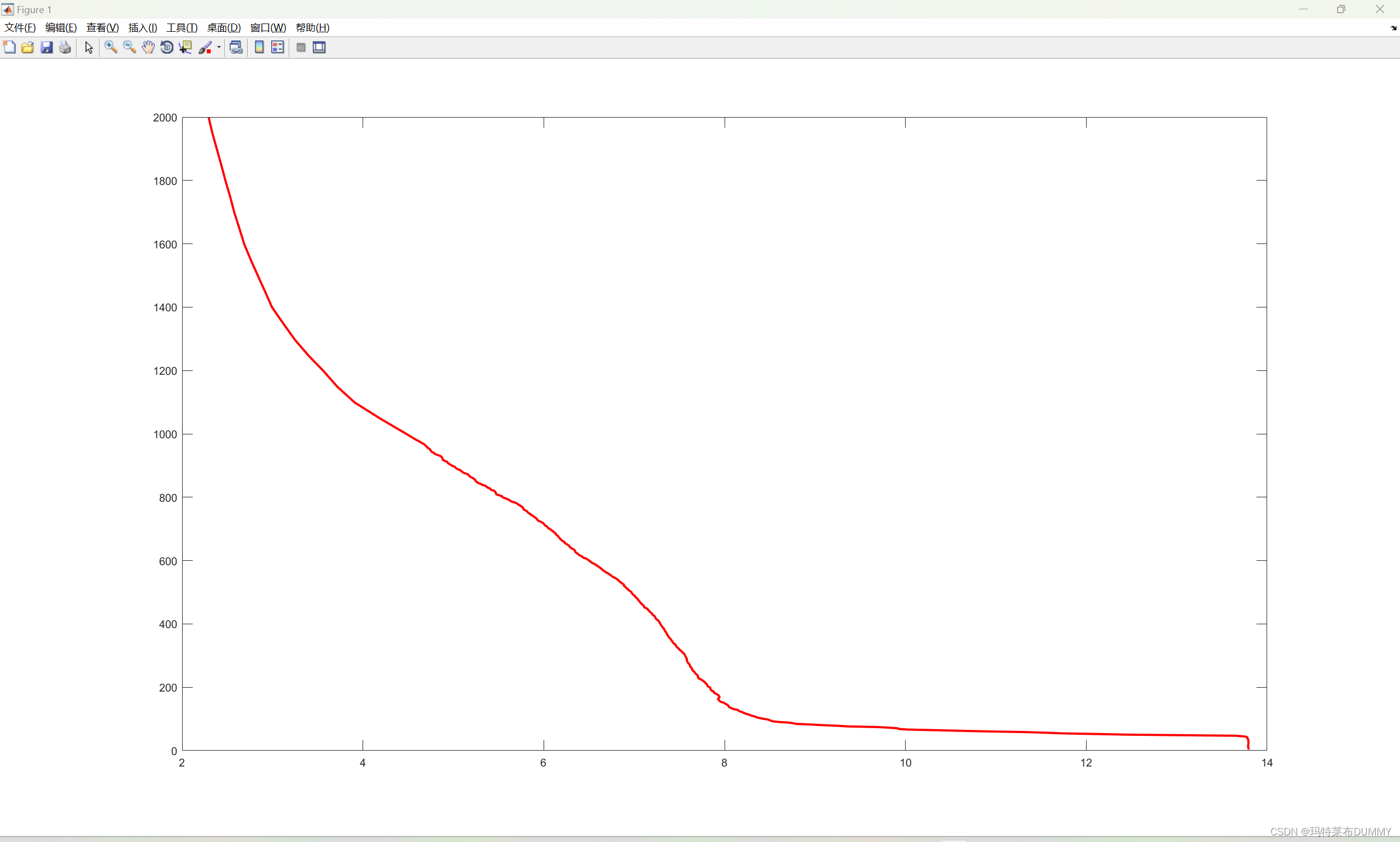Toggle the Data Cursor tool
Viewport: 1400px width, 842px height.
pyautogui.click(x=185, y=48)
